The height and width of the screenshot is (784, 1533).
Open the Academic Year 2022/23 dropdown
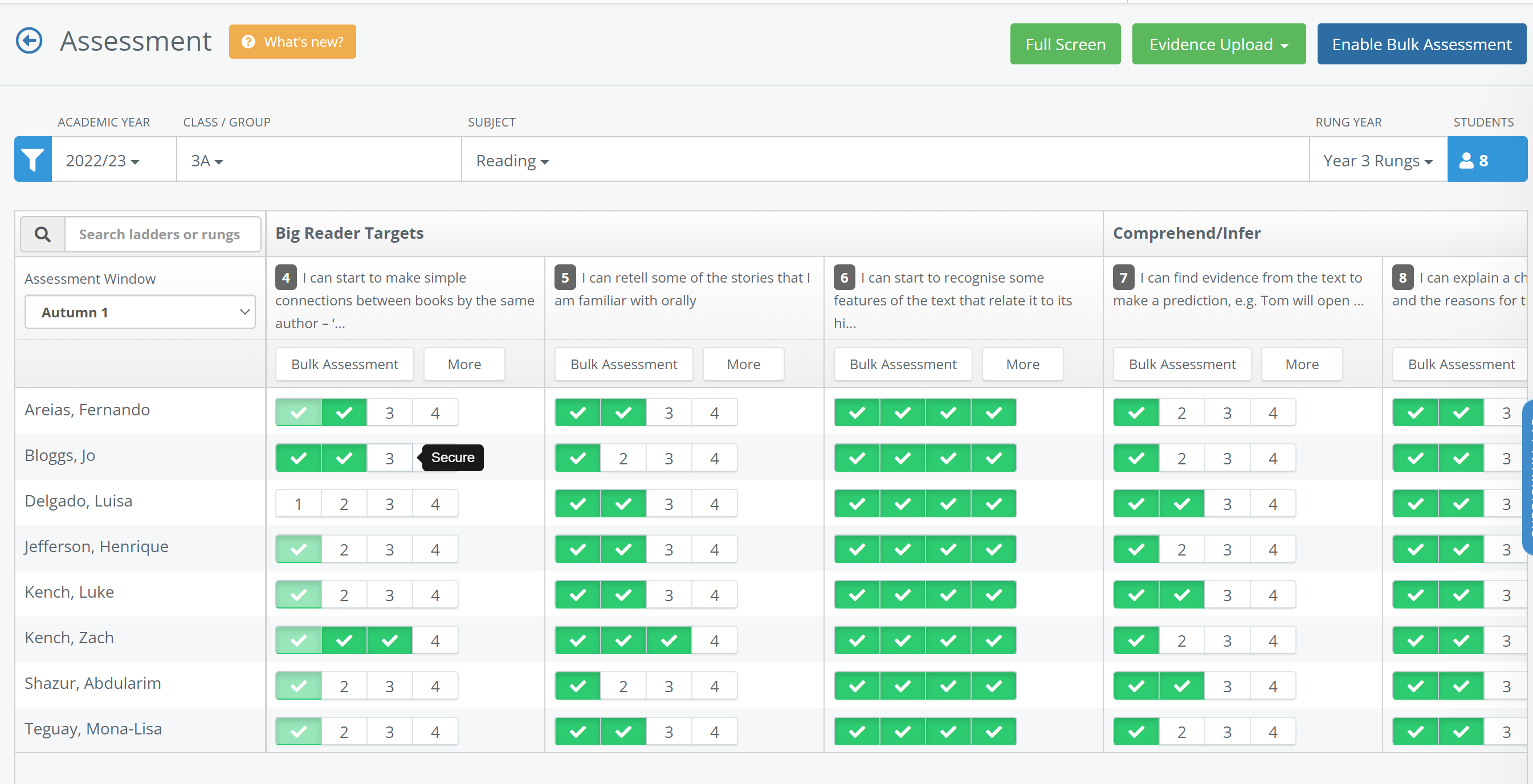click(103, 161)
